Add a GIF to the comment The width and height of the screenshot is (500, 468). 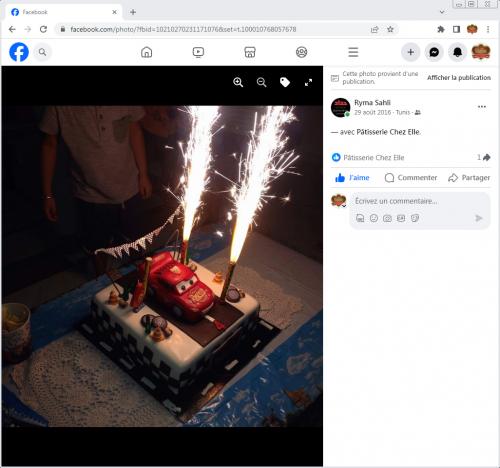[401, 218]
